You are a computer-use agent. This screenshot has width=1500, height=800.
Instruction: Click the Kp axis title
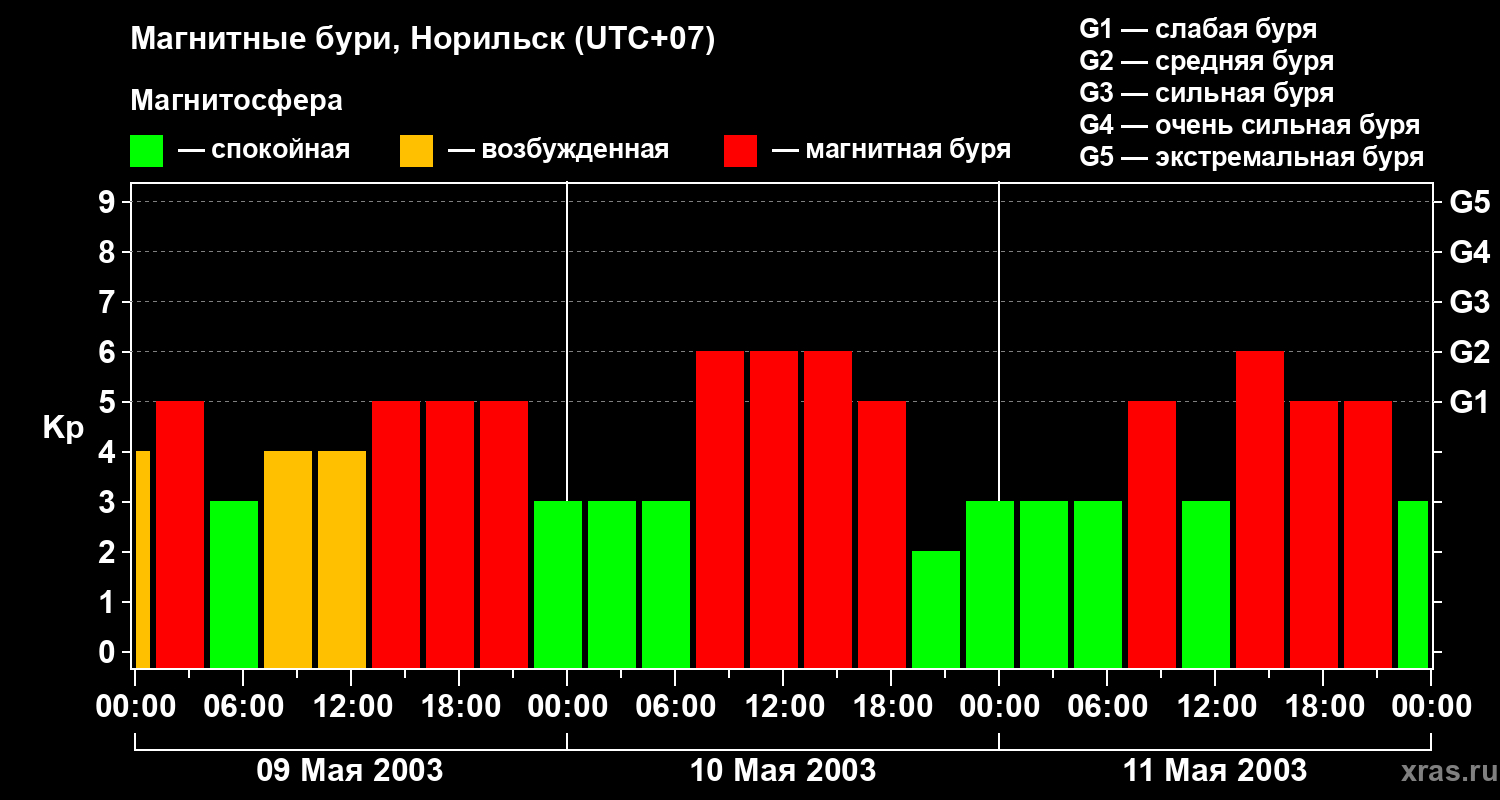63,428
